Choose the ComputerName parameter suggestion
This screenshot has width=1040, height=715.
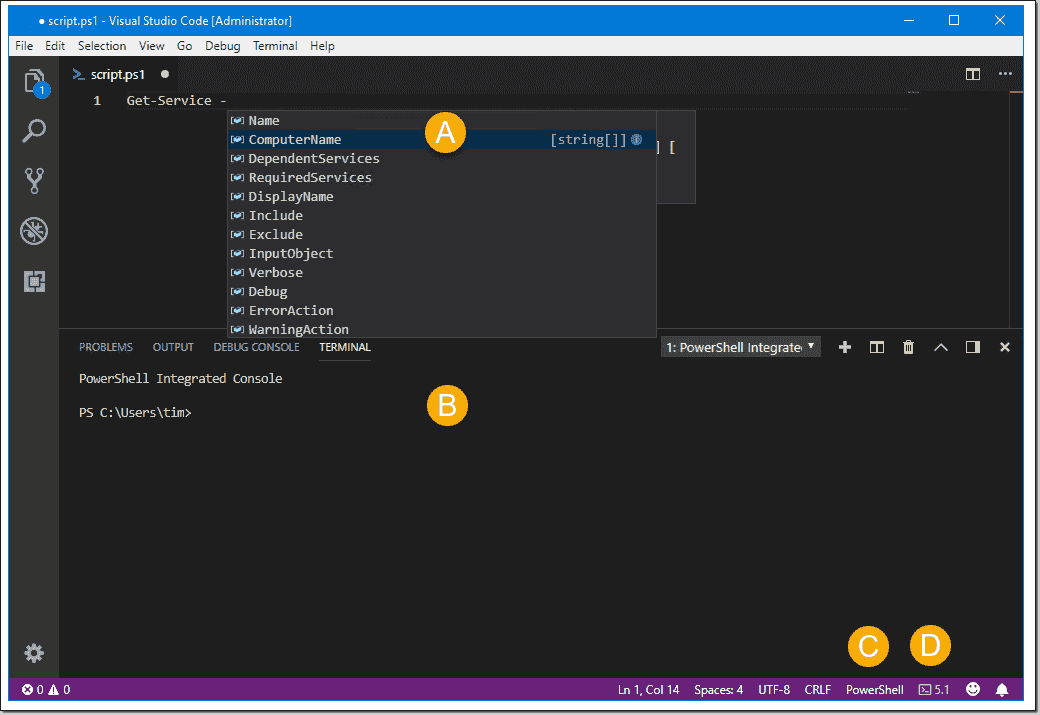[x=442, y=139]
